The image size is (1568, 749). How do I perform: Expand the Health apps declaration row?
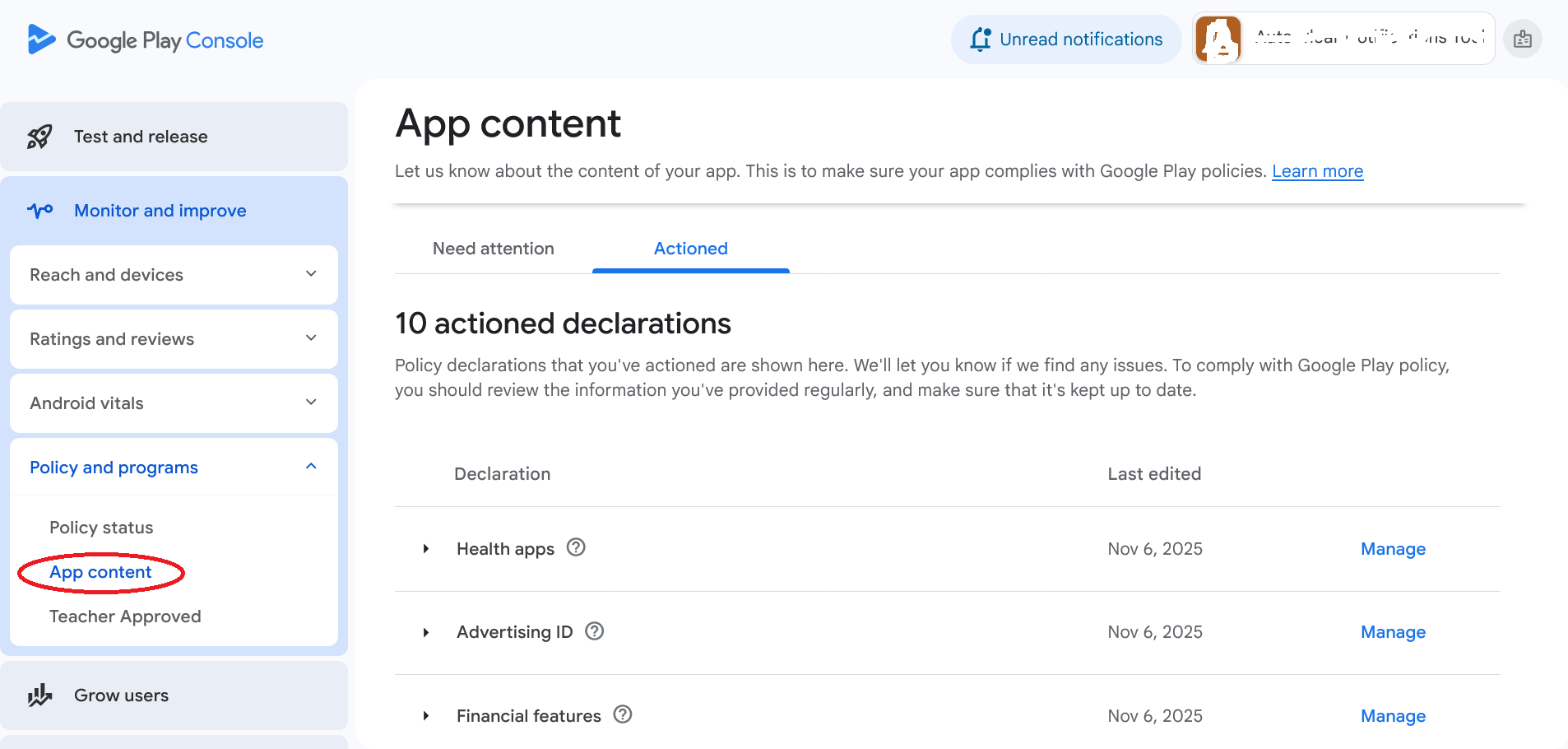pyautogui.click(x=426, y=549)
